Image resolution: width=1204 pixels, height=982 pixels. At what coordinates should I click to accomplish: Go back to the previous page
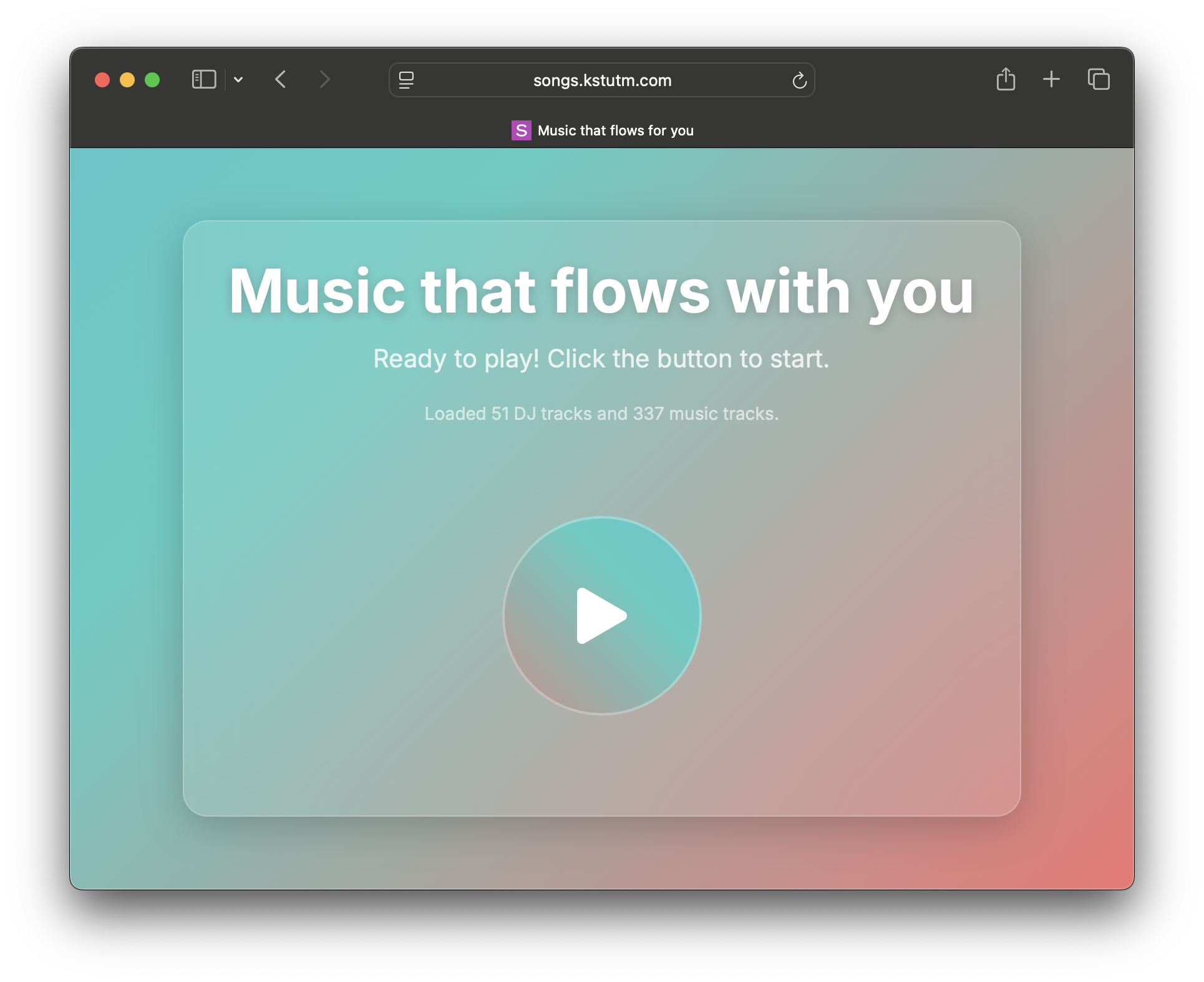point(281,80)
